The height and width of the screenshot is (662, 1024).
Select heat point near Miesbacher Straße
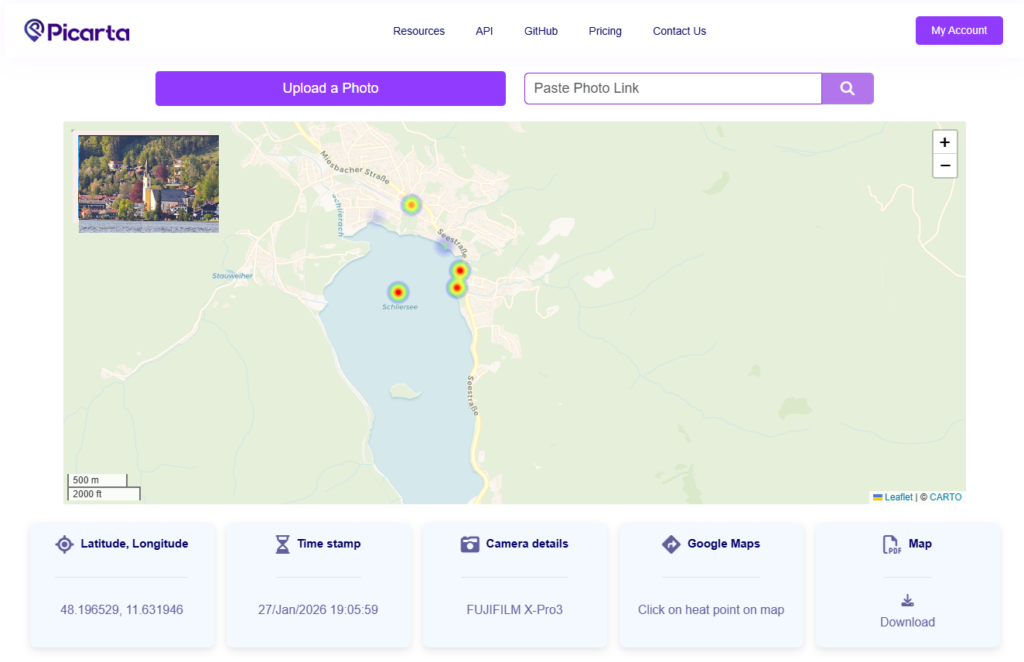(x=411, y=205)
